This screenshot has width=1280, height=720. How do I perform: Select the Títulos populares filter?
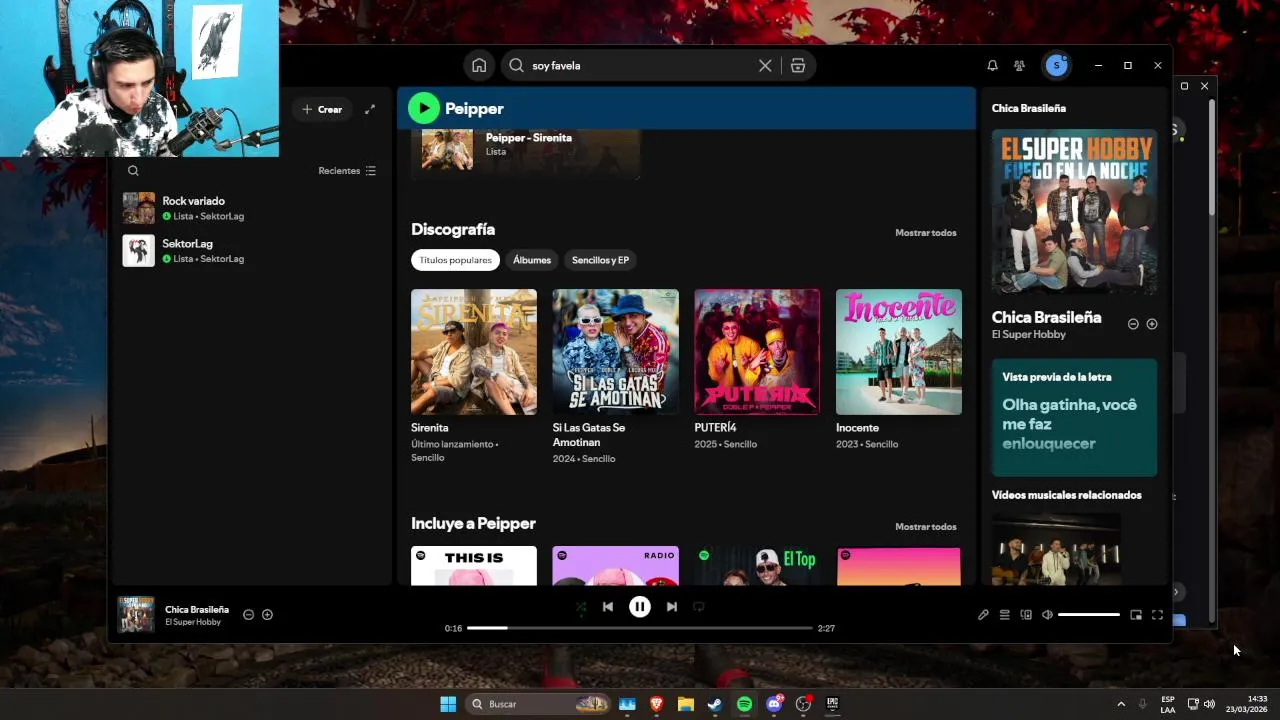455,260
